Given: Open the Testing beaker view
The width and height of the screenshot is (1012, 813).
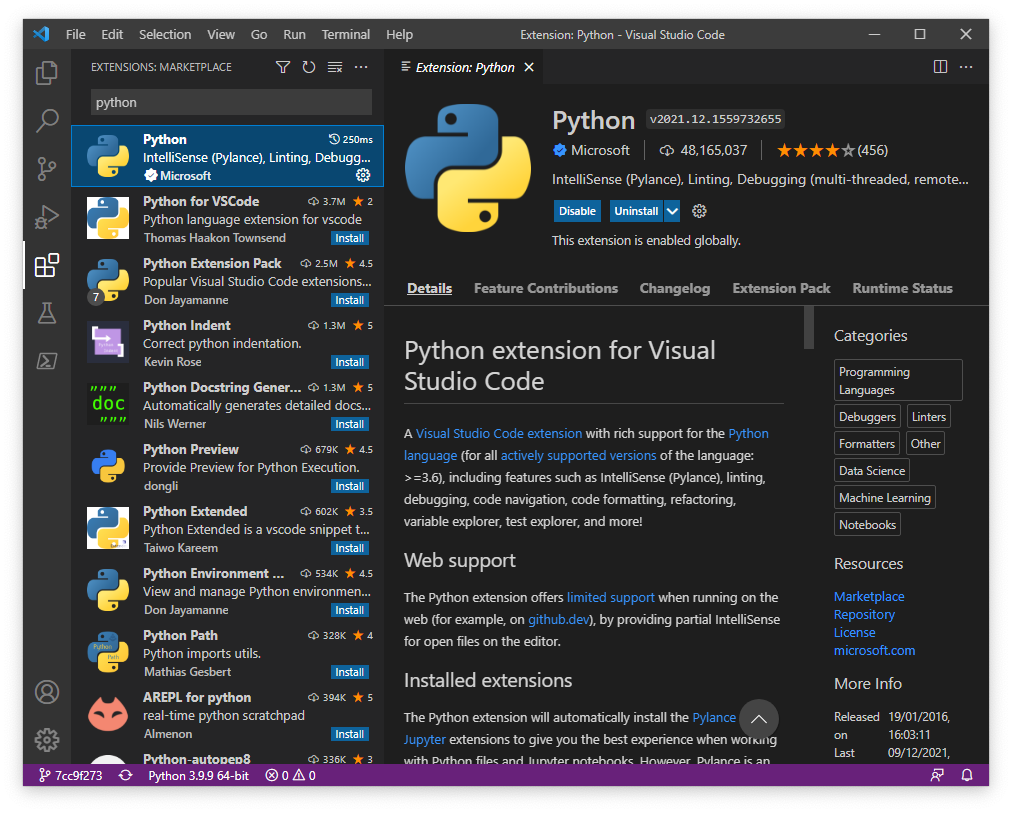Looking at the screenshot, I should (46, 313).
